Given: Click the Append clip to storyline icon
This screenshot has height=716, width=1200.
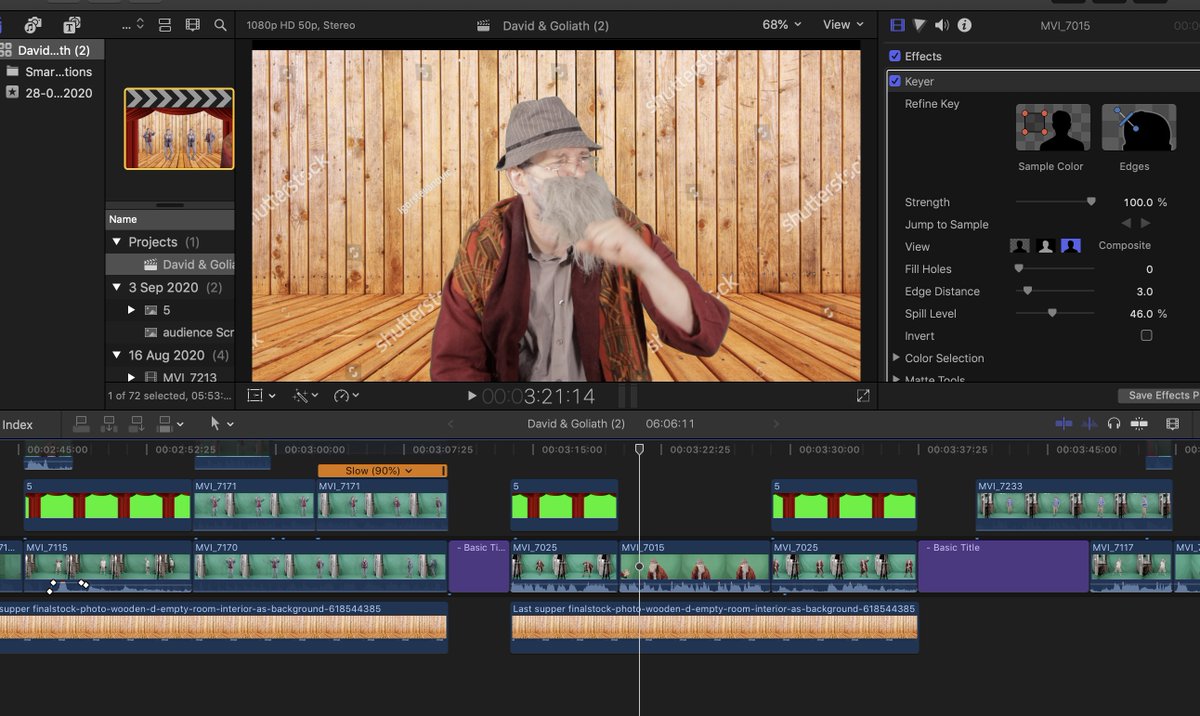Looking at the screenshot, I should pyautogui.click(x=137, y=424).
